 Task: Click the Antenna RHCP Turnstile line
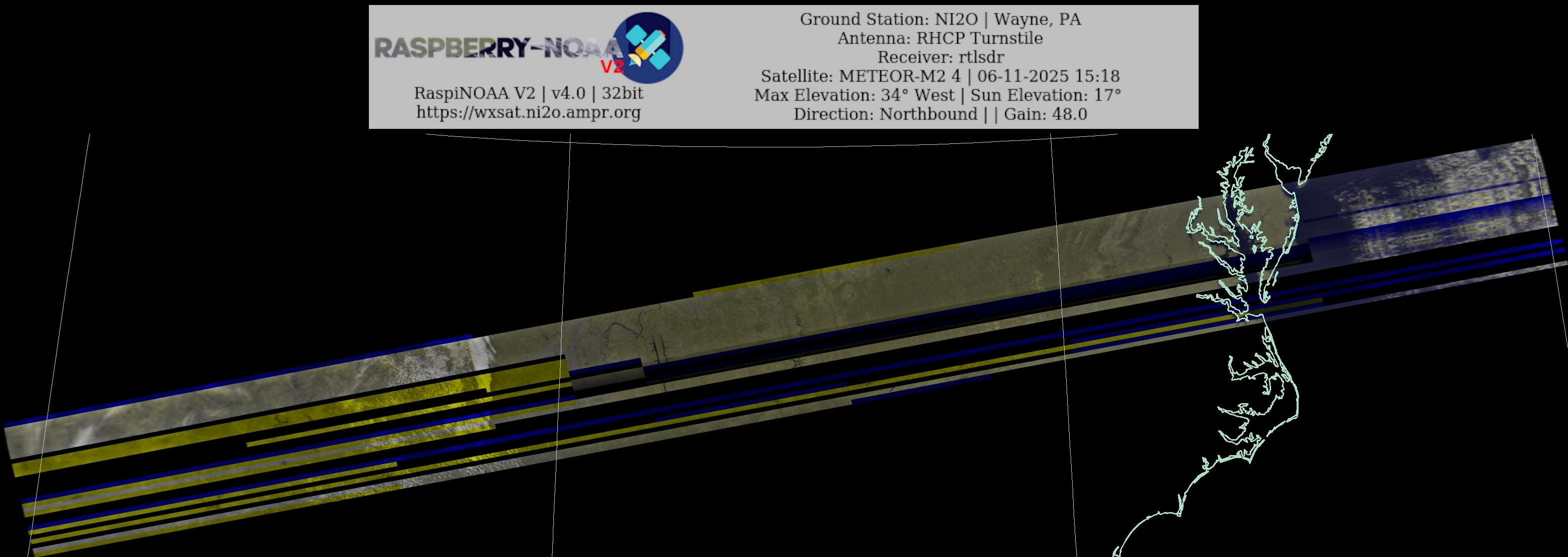click(x=940, y=38)
